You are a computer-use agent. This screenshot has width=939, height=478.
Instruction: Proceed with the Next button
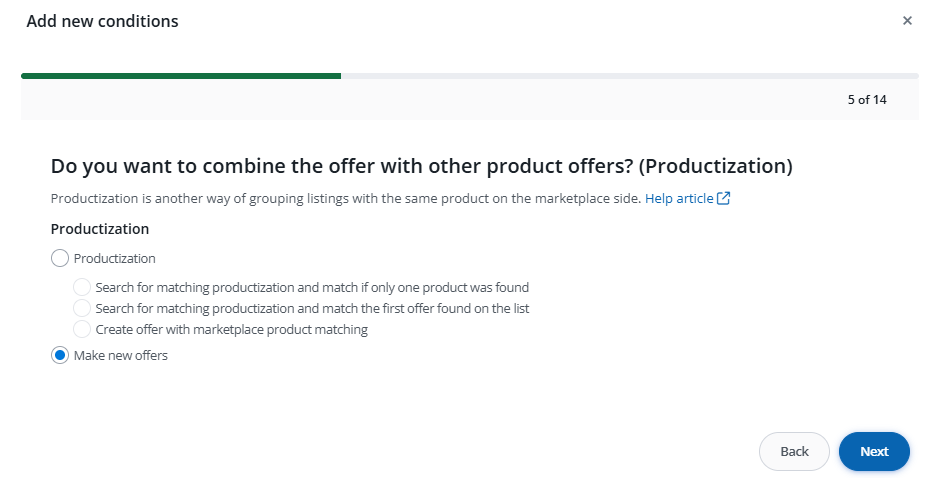874,451
